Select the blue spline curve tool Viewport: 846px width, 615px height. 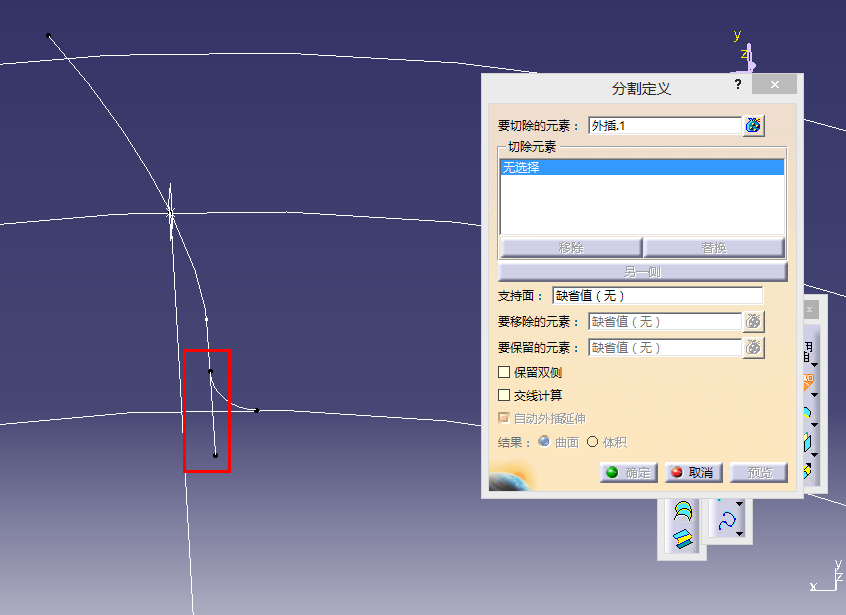click(727, 521)
